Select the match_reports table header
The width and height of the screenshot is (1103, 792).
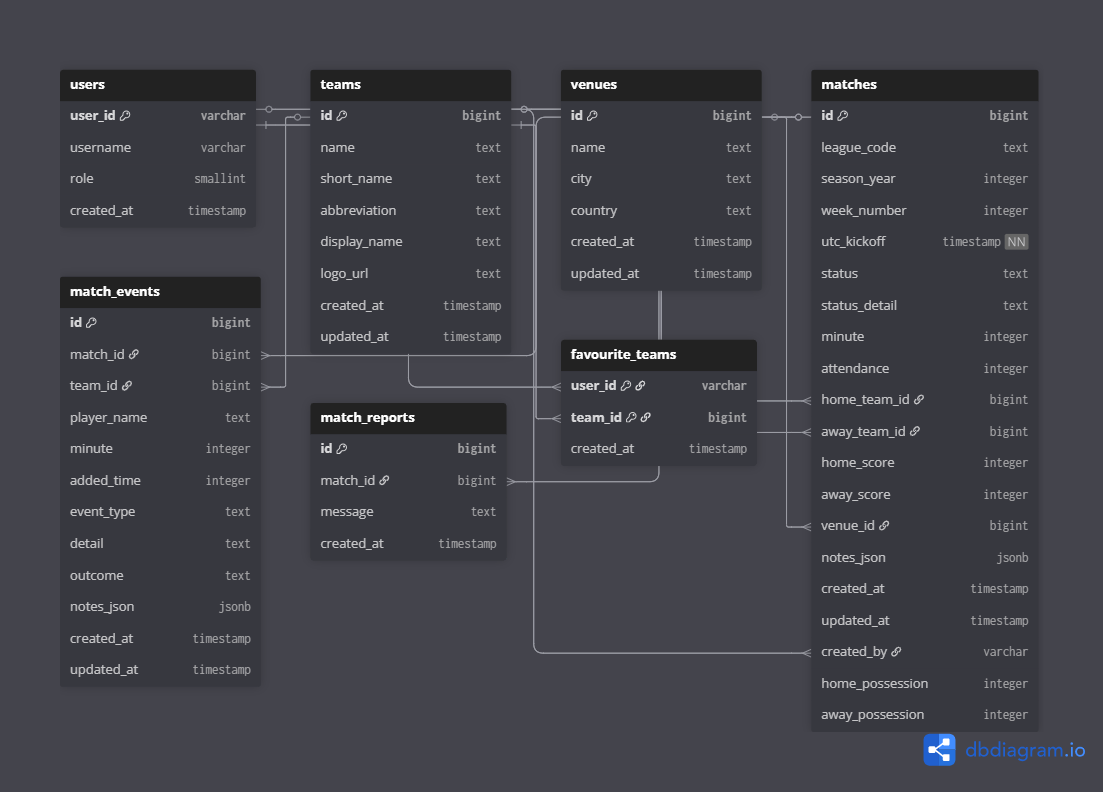click(x=408, y=418)
